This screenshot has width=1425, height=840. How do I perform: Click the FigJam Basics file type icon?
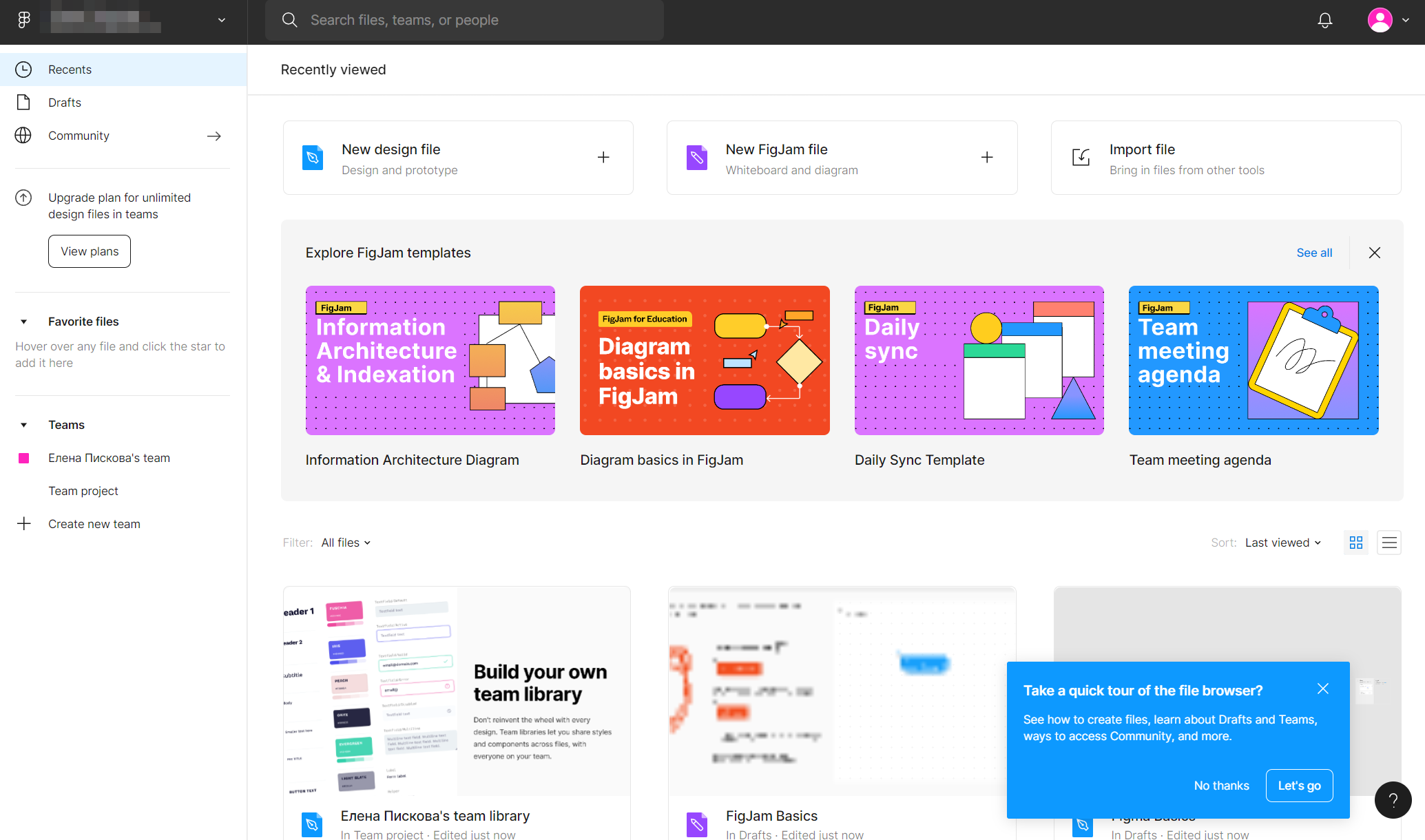697,824
